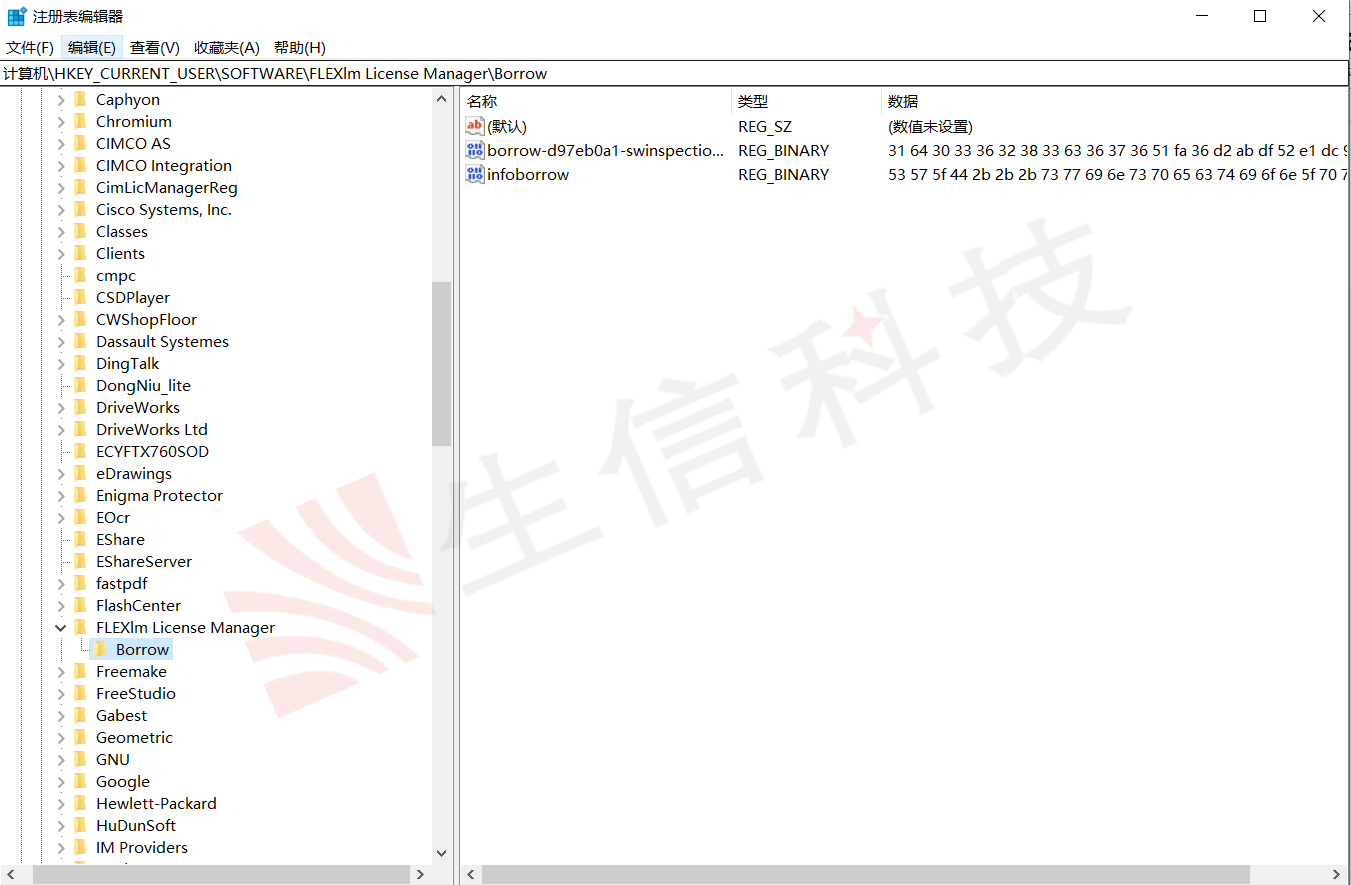This screenshot has height=885, width=1351.
Task: Click tree pane scroll-up arrow
Action: 441,99
